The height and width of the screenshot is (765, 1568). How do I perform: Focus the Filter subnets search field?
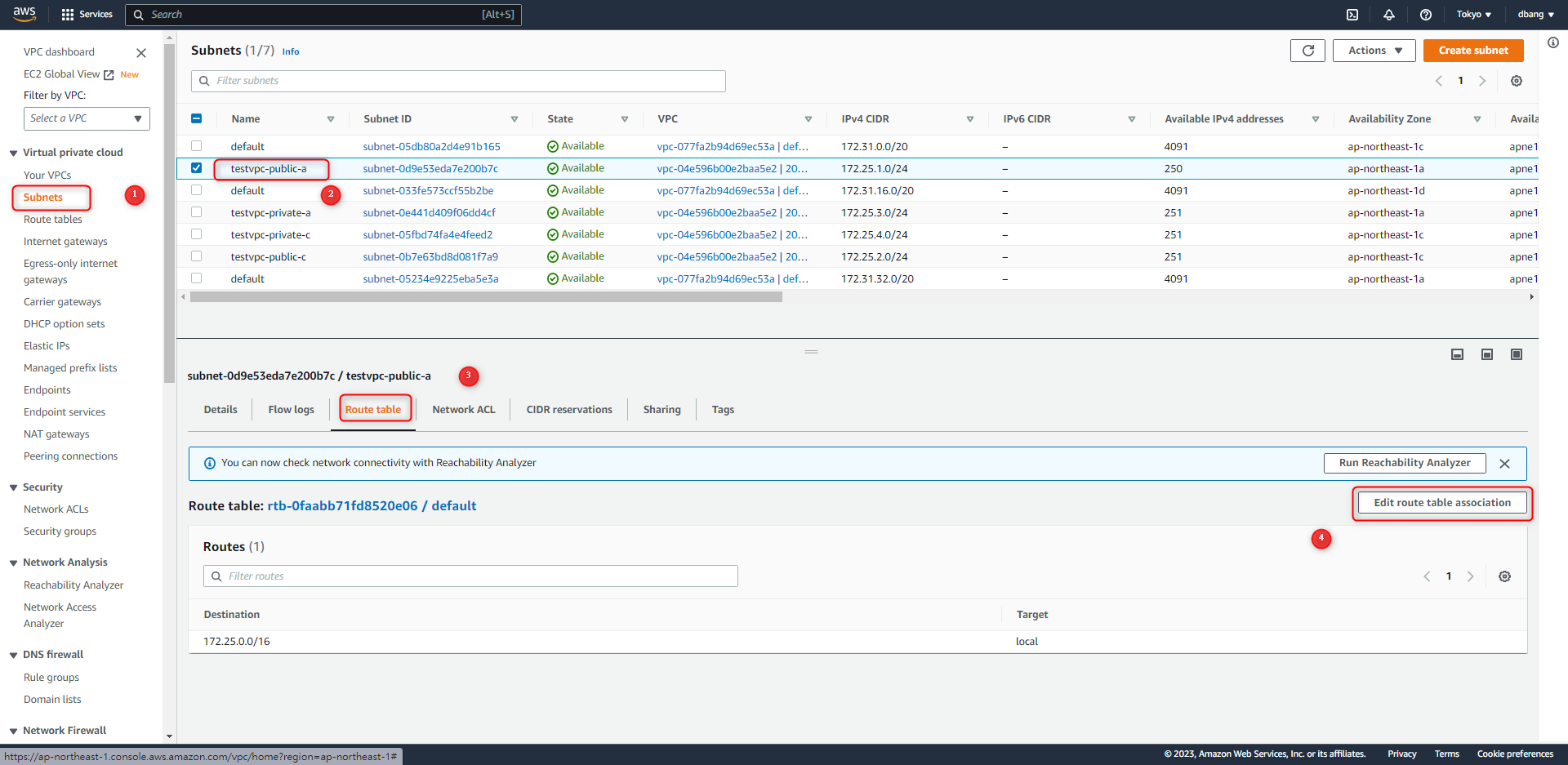click(x=458, y=81)
